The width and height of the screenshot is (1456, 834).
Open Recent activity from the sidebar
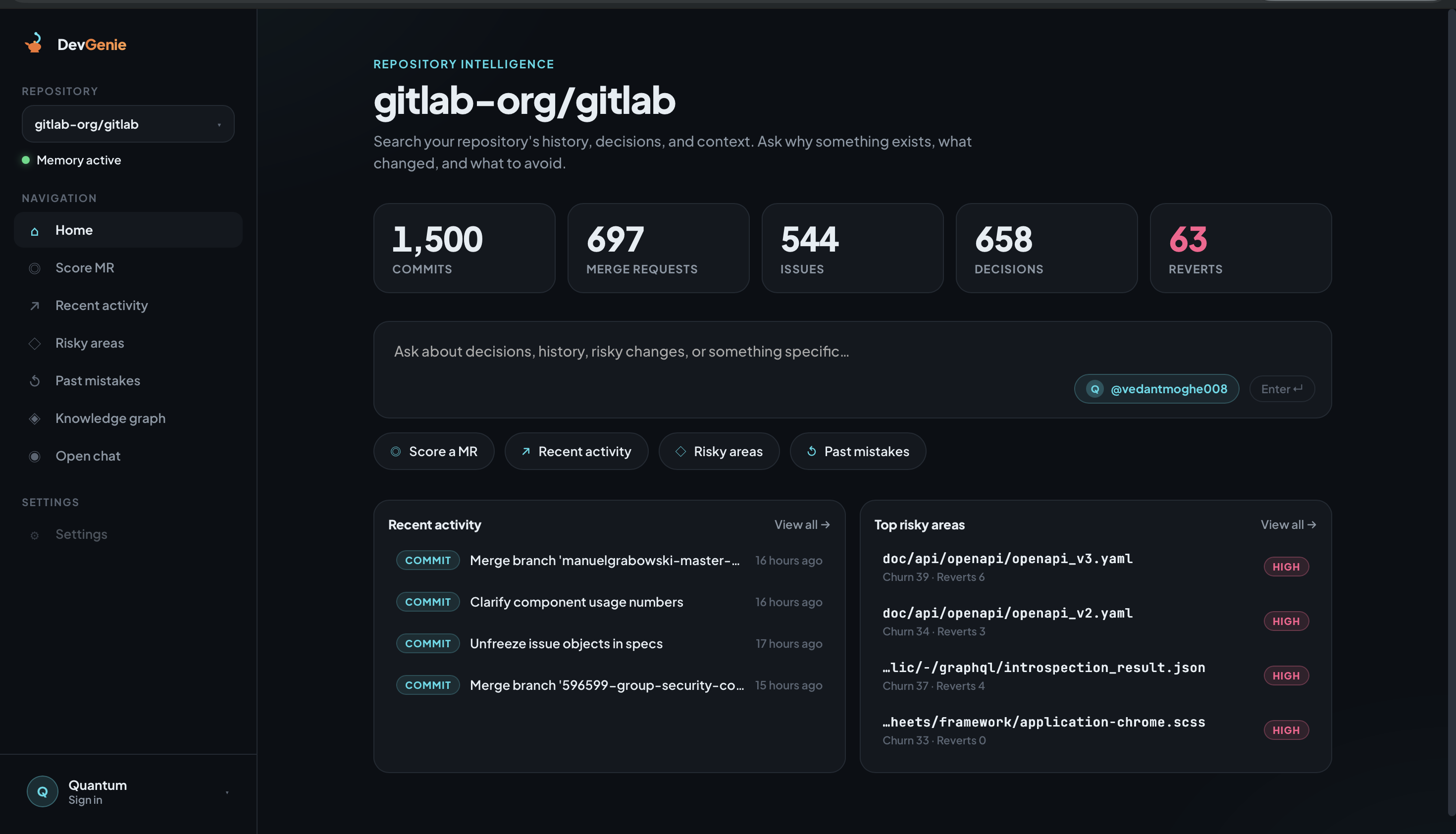tap(128, 306)
